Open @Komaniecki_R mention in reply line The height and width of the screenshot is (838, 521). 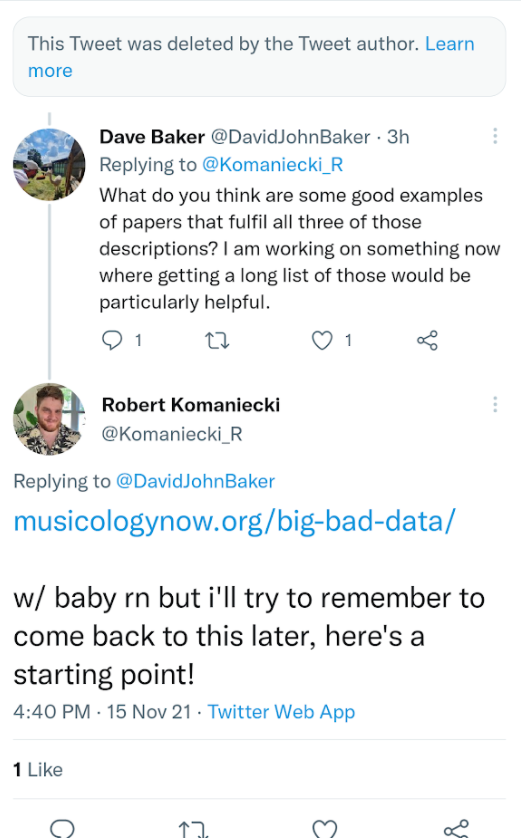click(272, 165)
